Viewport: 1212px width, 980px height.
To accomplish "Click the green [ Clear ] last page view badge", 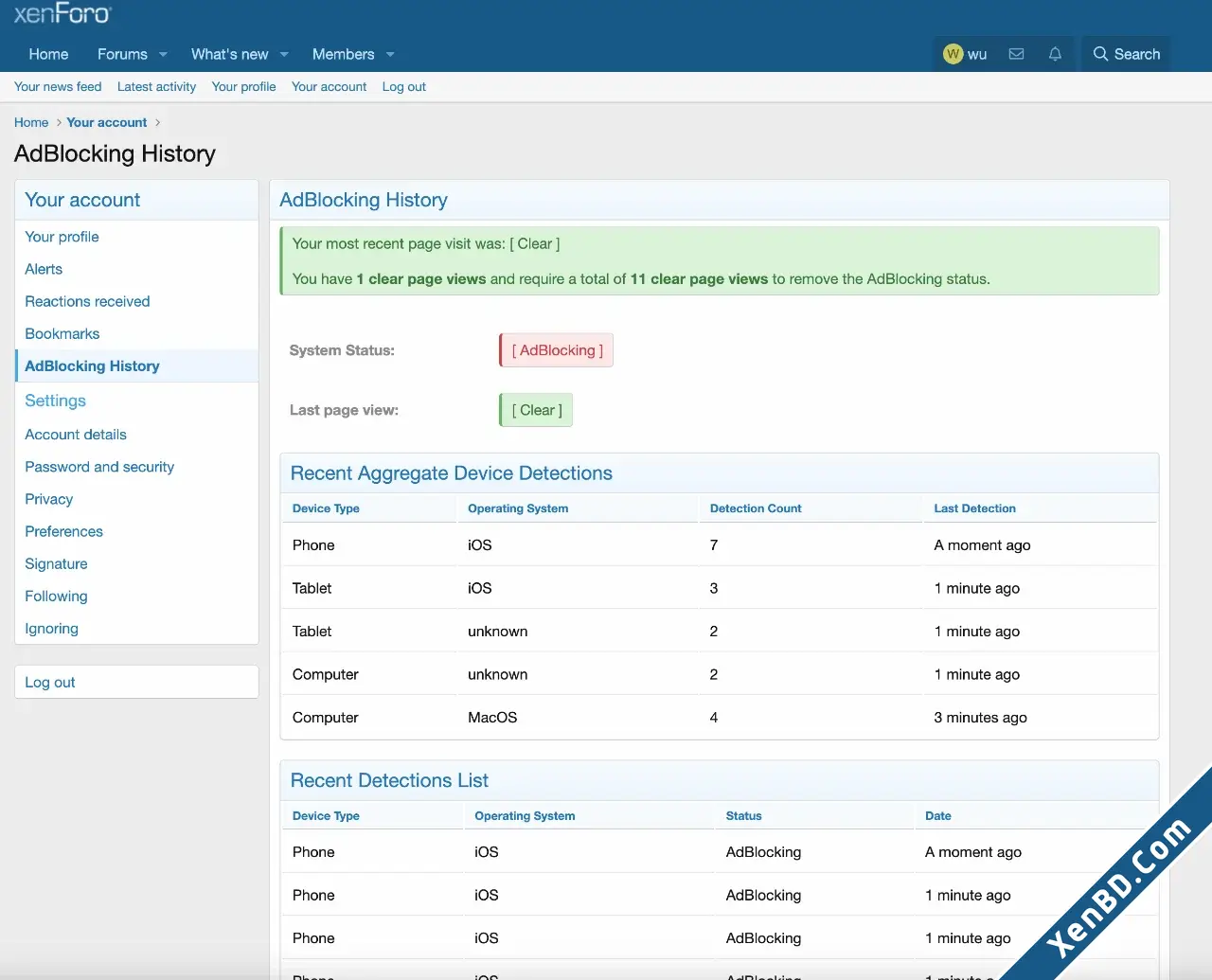I will 536,410.
